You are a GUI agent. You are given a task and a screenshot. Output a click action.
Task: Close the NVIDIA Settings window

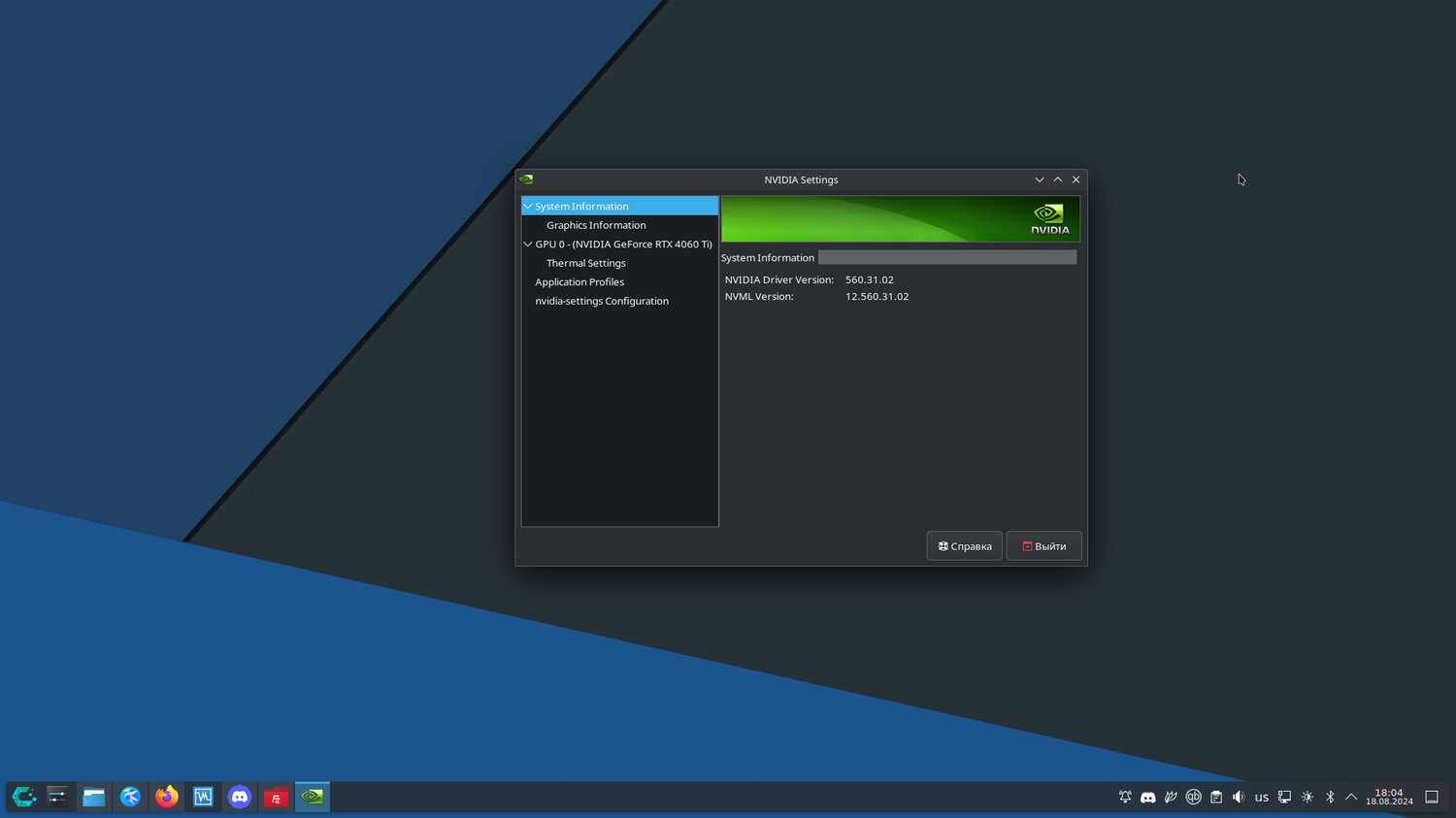coord(1075,180)
